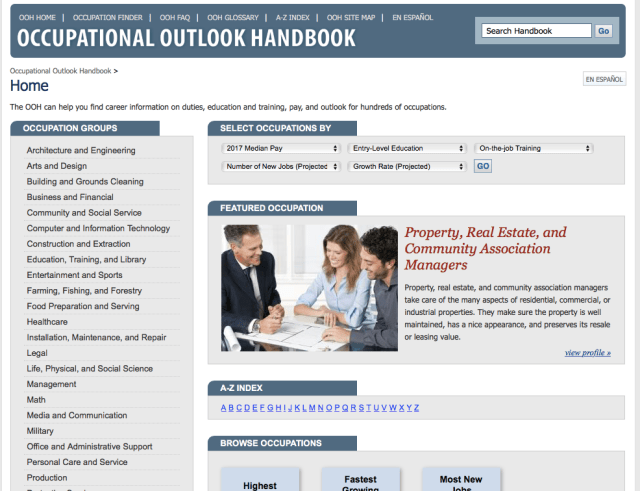The image size is (640, 491).
Task: Open the Number of New Jobs dropdown
Action: pos(281,167)
